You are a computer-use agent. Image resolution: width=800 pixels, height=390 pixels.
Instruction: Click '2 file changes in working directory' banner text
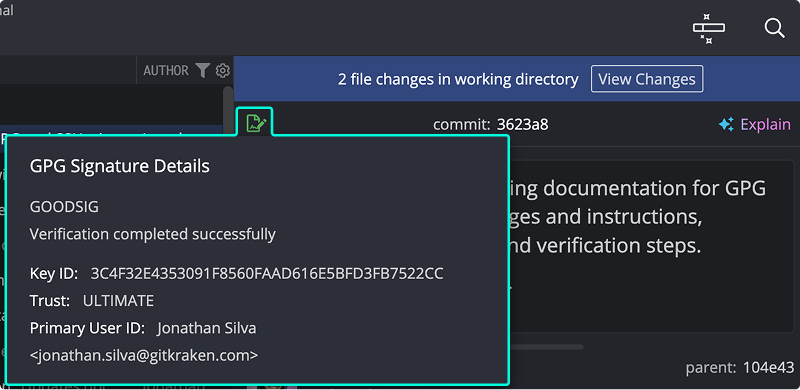tap(458, 79)
